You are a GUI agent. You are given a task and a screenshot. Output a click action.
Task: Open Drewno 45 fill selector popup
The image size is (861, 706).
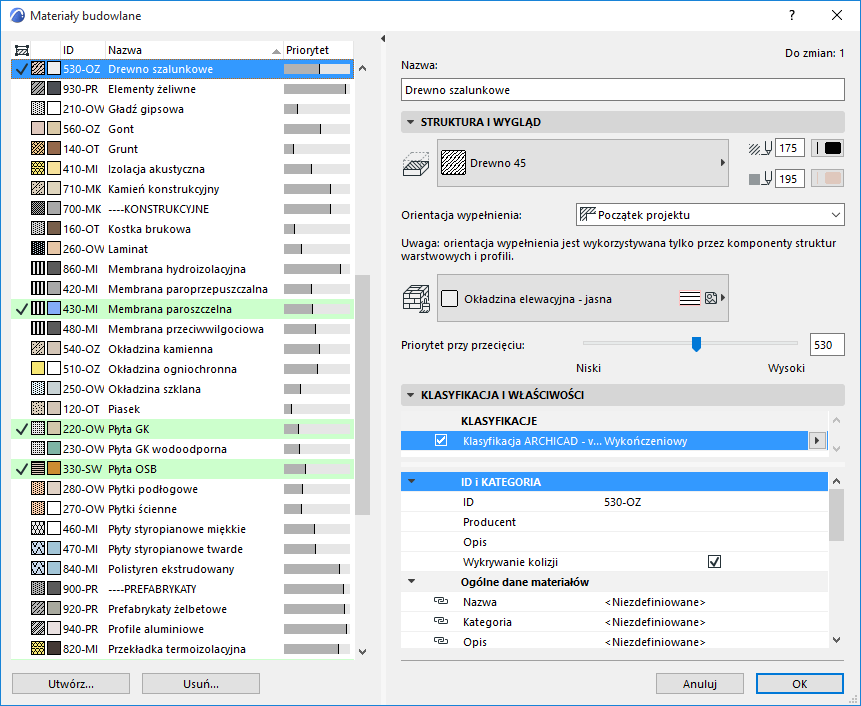[583, 163]
